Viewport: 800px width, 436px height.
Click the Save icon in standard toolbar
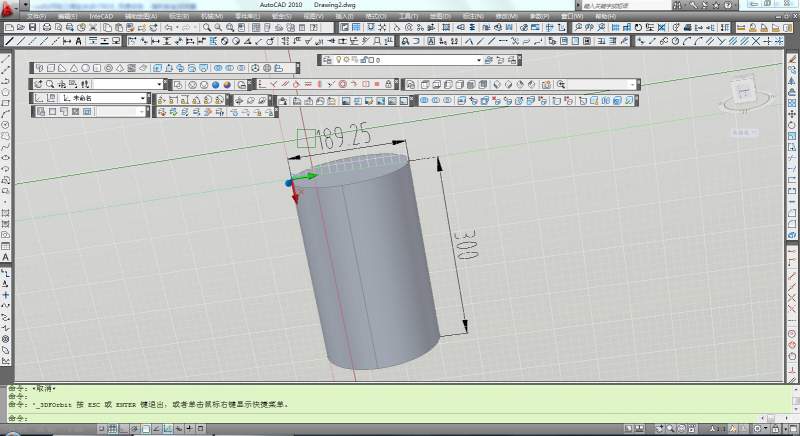[x=32, y=28]
